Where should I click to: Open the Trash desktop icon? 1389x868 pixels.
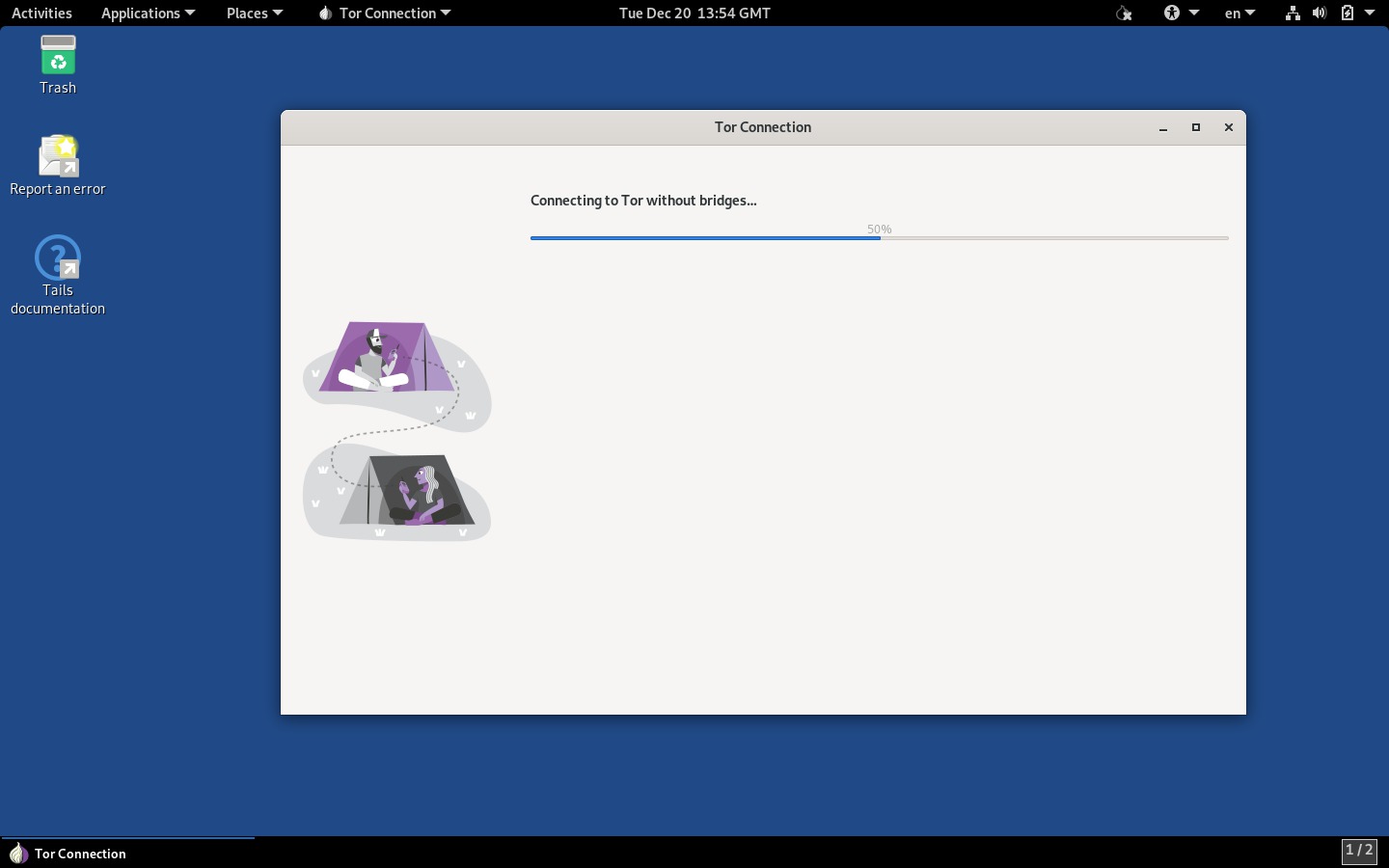click(x=58, y=65)
